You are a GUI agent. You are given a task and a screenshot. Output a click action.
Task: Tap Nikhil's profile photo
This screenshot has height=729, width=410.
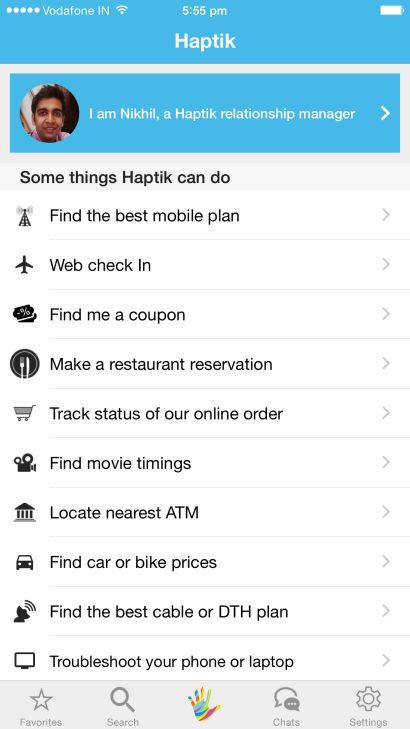click(49, 113)
